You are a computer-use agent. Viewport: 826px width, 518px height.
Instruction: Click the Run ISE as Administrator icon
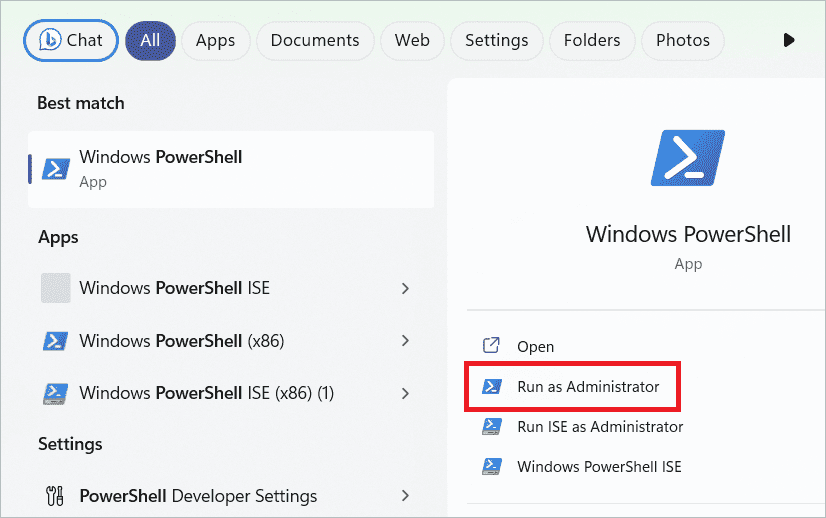492,426
